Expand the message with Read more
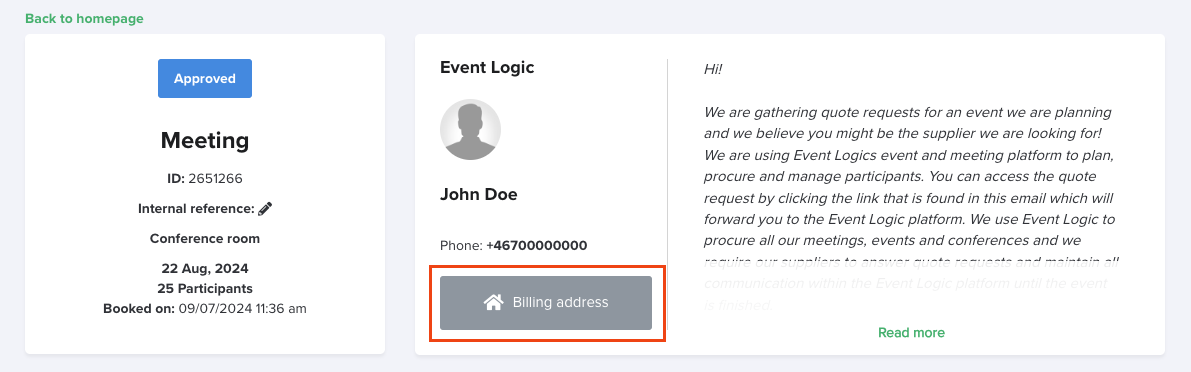Image resolution: width=1191 pixels, height=372 pixels. pos(911,333)
